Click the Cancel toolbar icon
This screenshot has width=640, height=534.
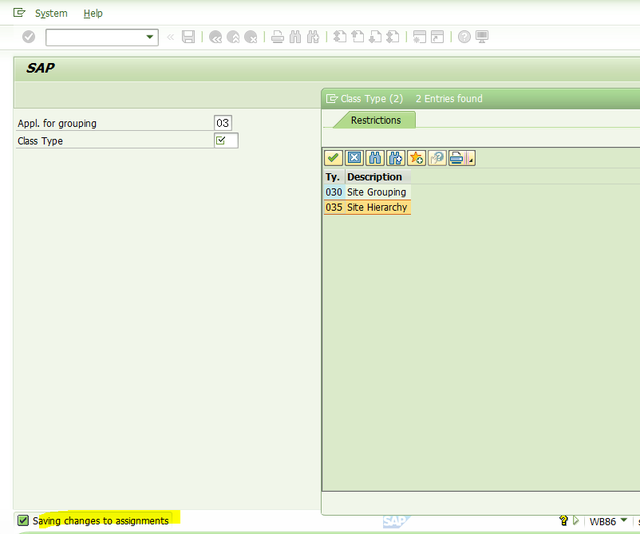(x=251, y=37)
